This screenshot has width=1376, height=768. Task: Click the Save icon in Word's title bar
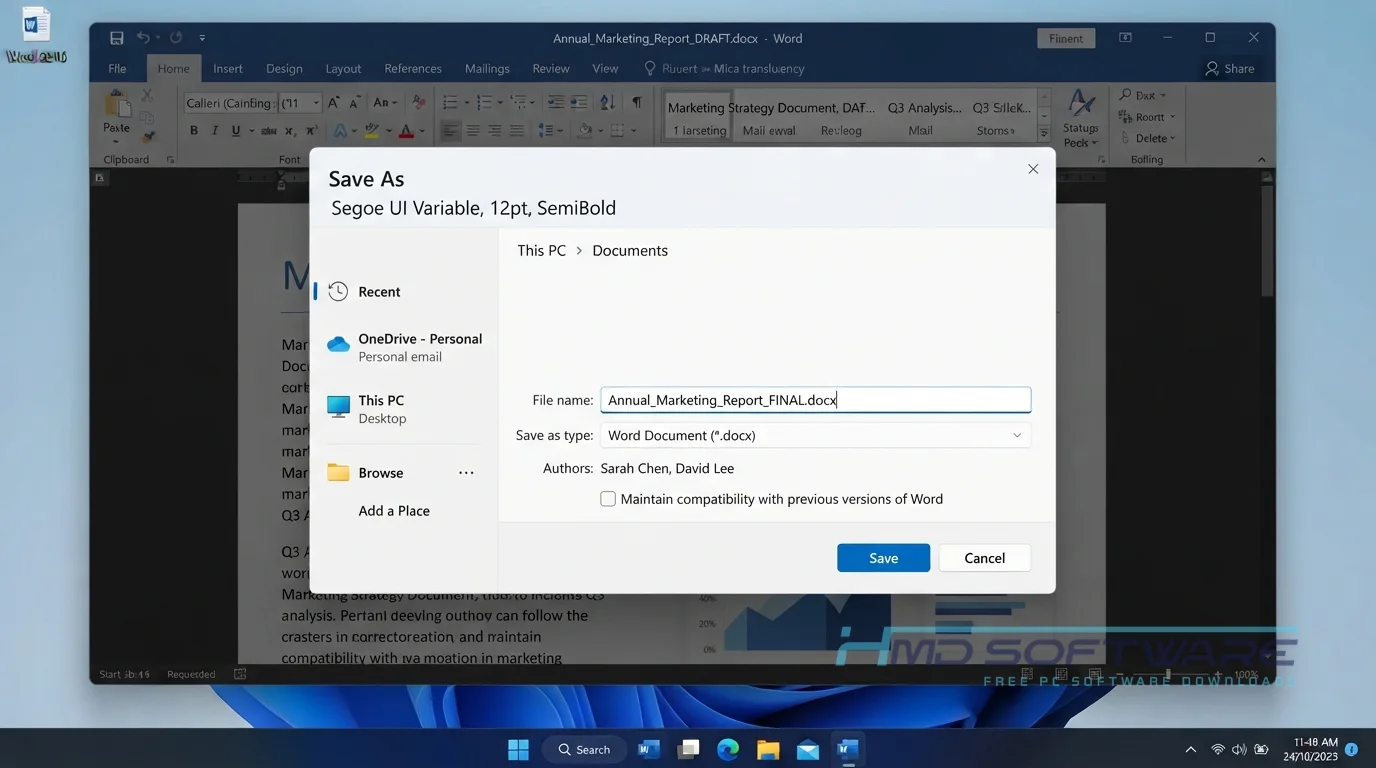(117, 38)
